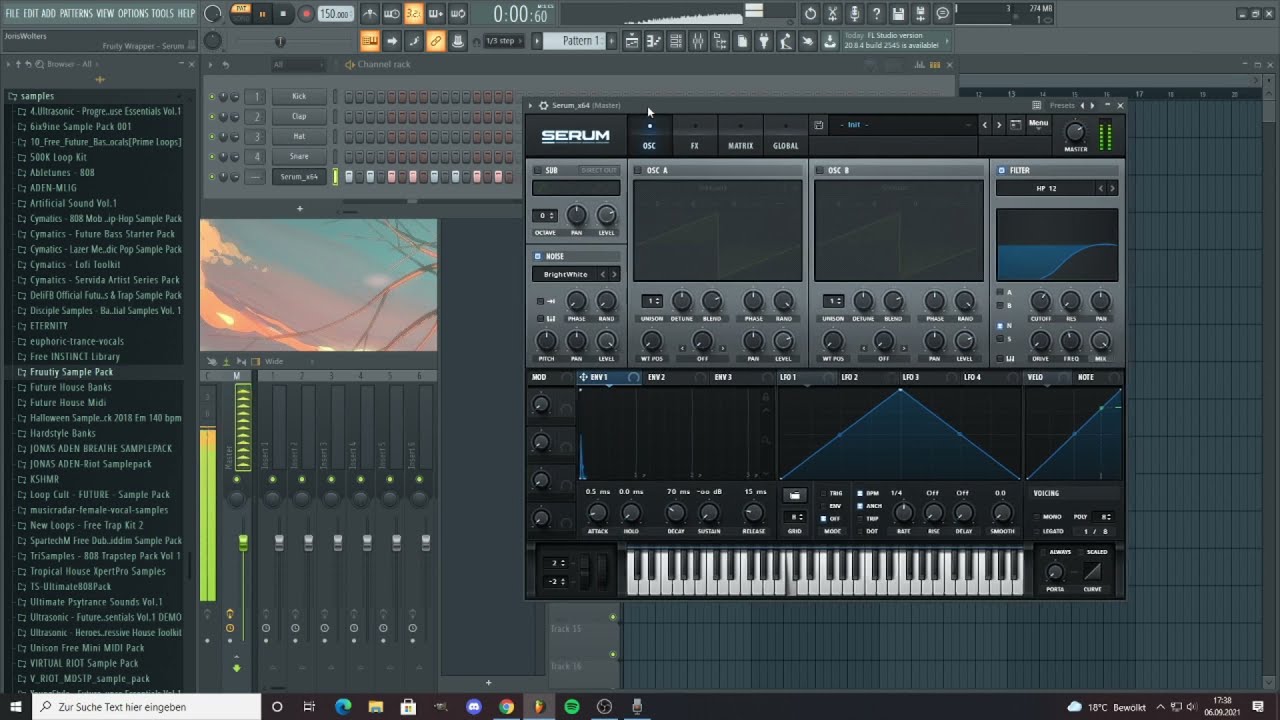The image size is (1280, 720).
Task: Open the BrightWhite noise dropdown
Action: pos(565,274)
